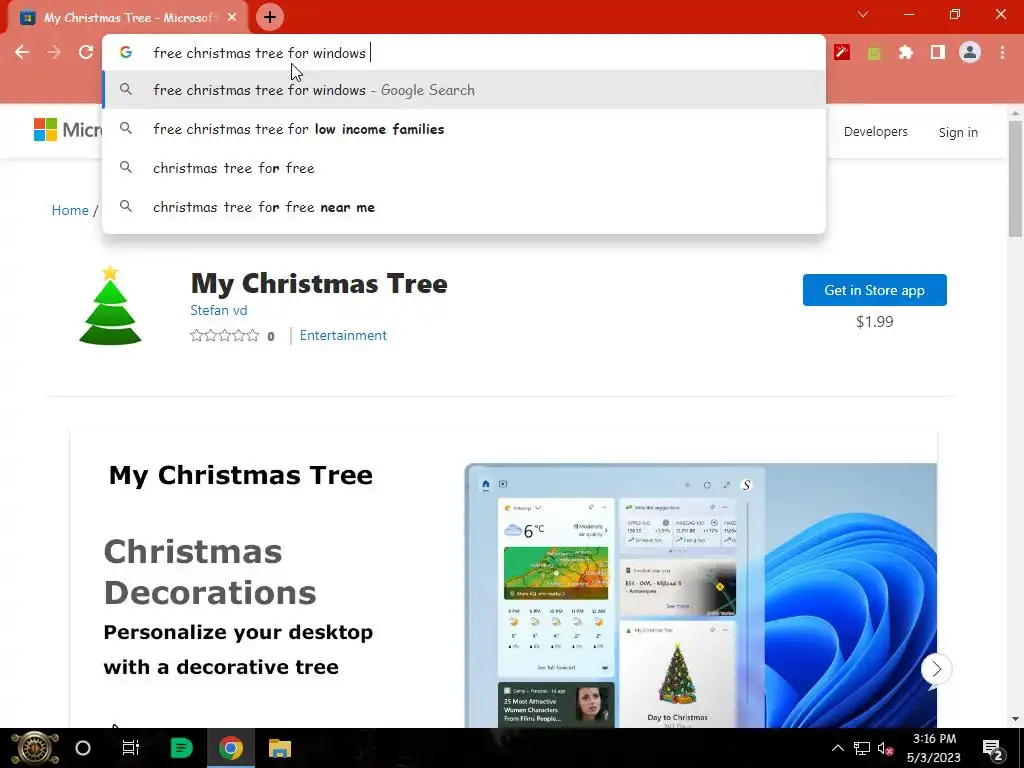Image resolution: width=1024 pixels, height=768 pixels.
Task: Click the Chrome taskbar icon
Action: (231, 748)
